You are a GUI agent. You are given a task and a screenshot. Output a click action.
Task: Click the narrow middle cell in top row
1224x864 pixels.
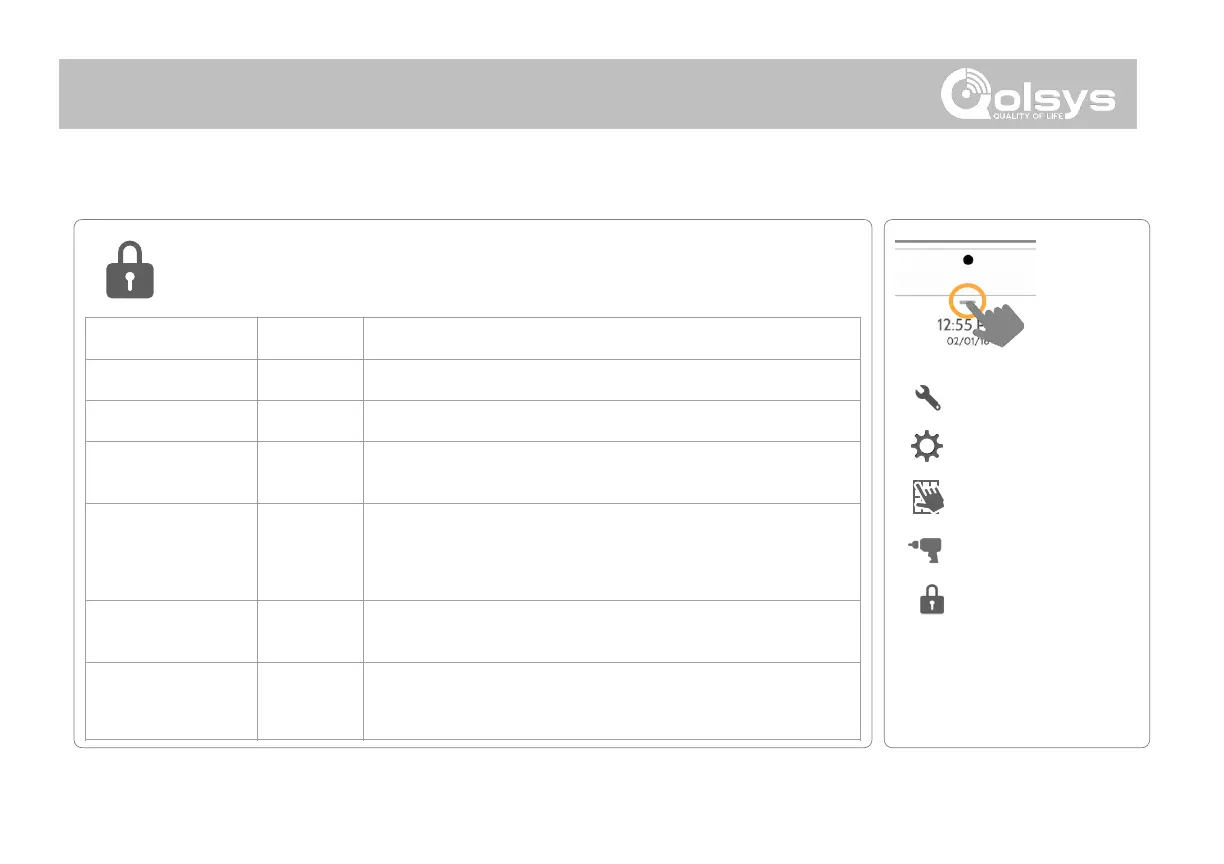point(310,338)
